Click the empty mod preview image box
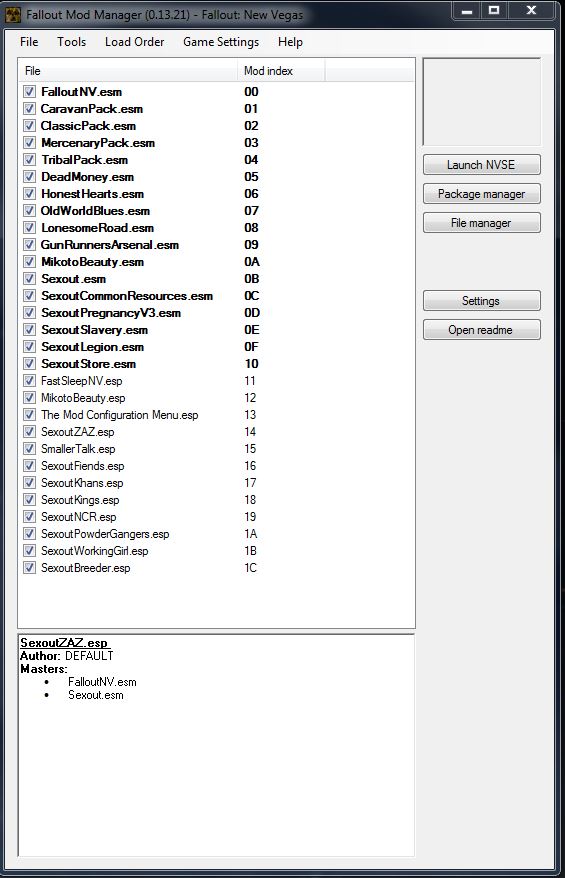Viewport: 565px width, 878px height. pyautogui.click(x=482, y=101)
